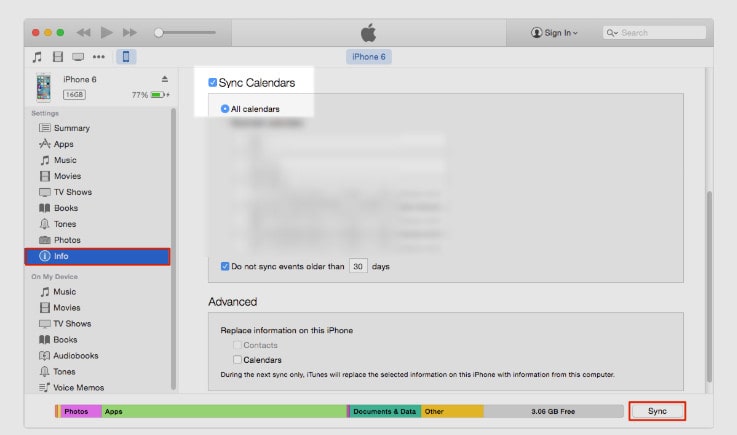
Task: Click the Apps segment of storage bar
Action: coord(224,411)
